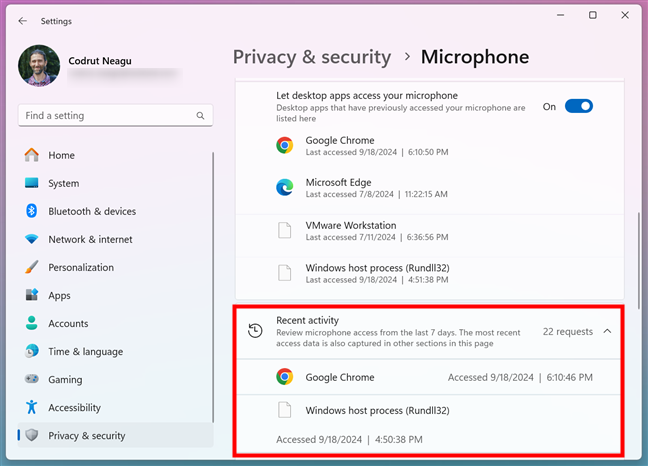Turn off desktop apps microphone access toggle
The width and height of the screenshot is (648, 466).
[x=578, y=106]
